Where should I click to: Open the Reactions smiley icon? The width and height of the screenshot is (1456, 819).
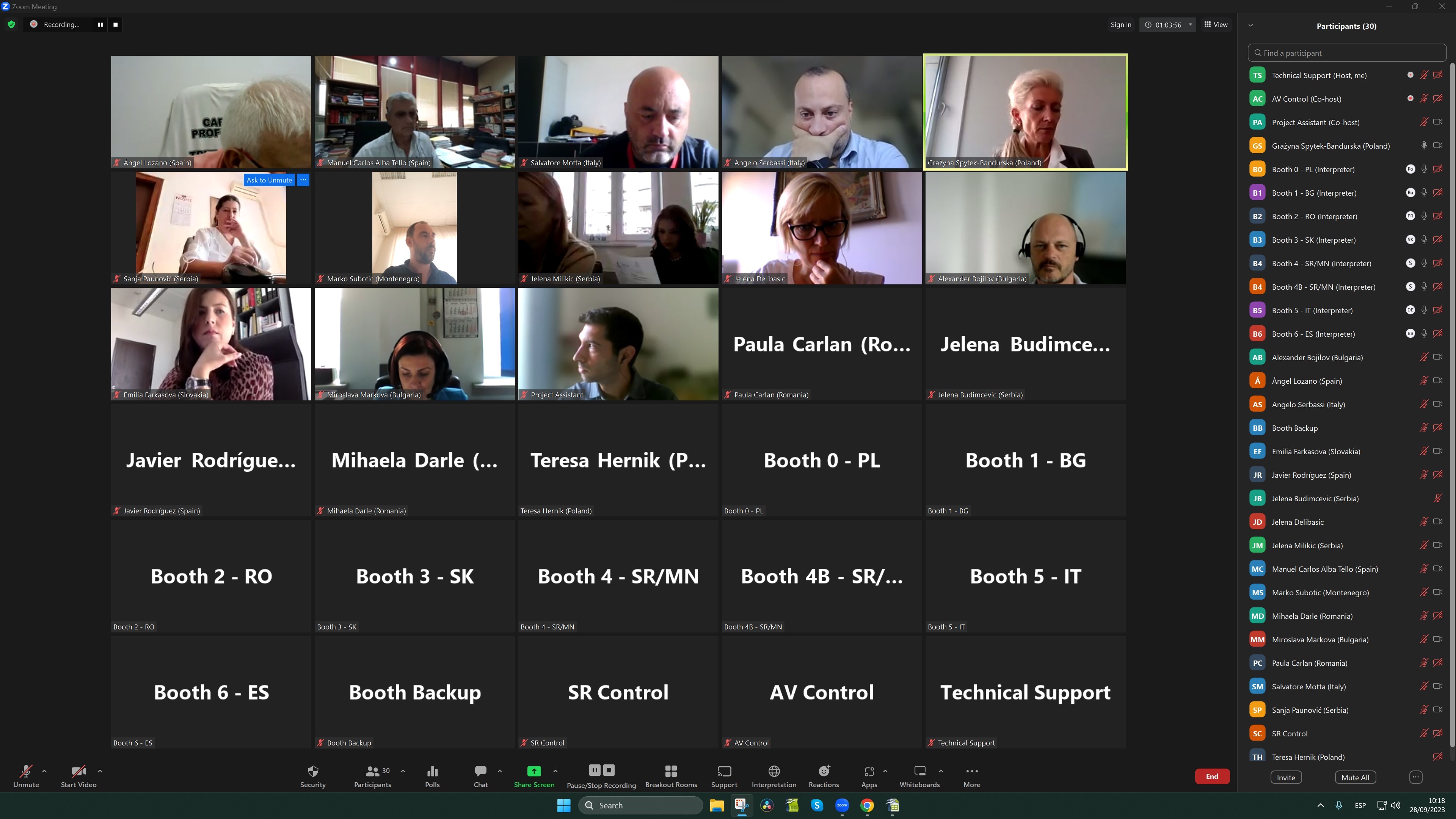click(x=824, y=771)
